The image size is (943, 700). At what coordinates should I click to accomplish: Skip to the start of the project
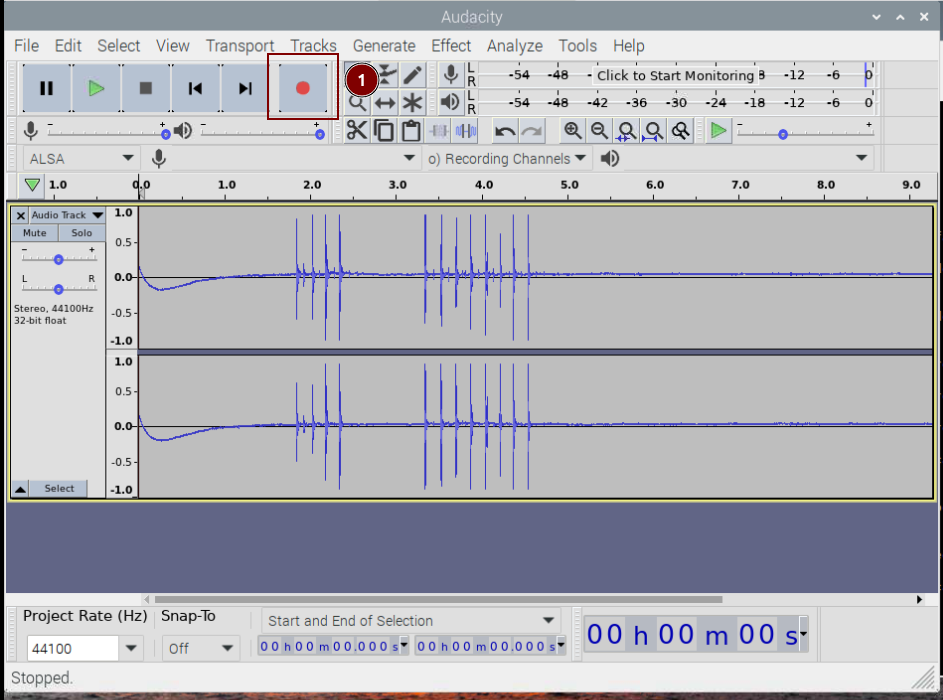tap(195, 88)
